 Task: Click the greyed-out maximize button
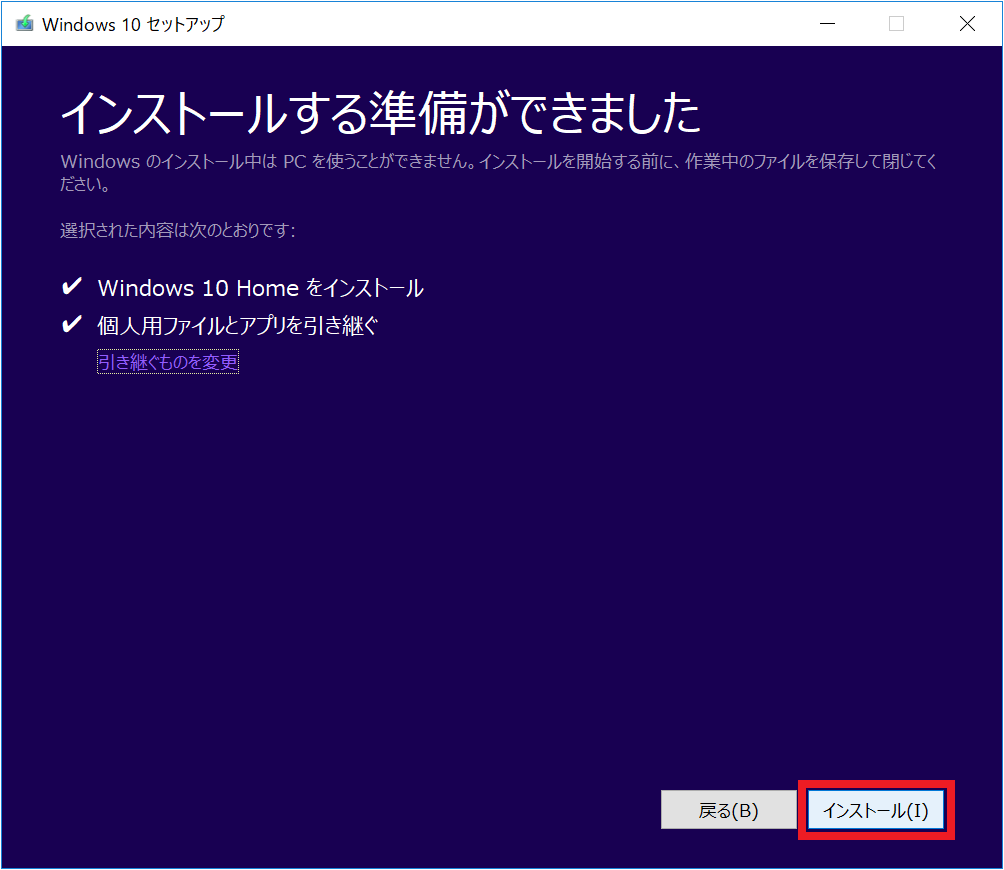[x=896, y=24]
